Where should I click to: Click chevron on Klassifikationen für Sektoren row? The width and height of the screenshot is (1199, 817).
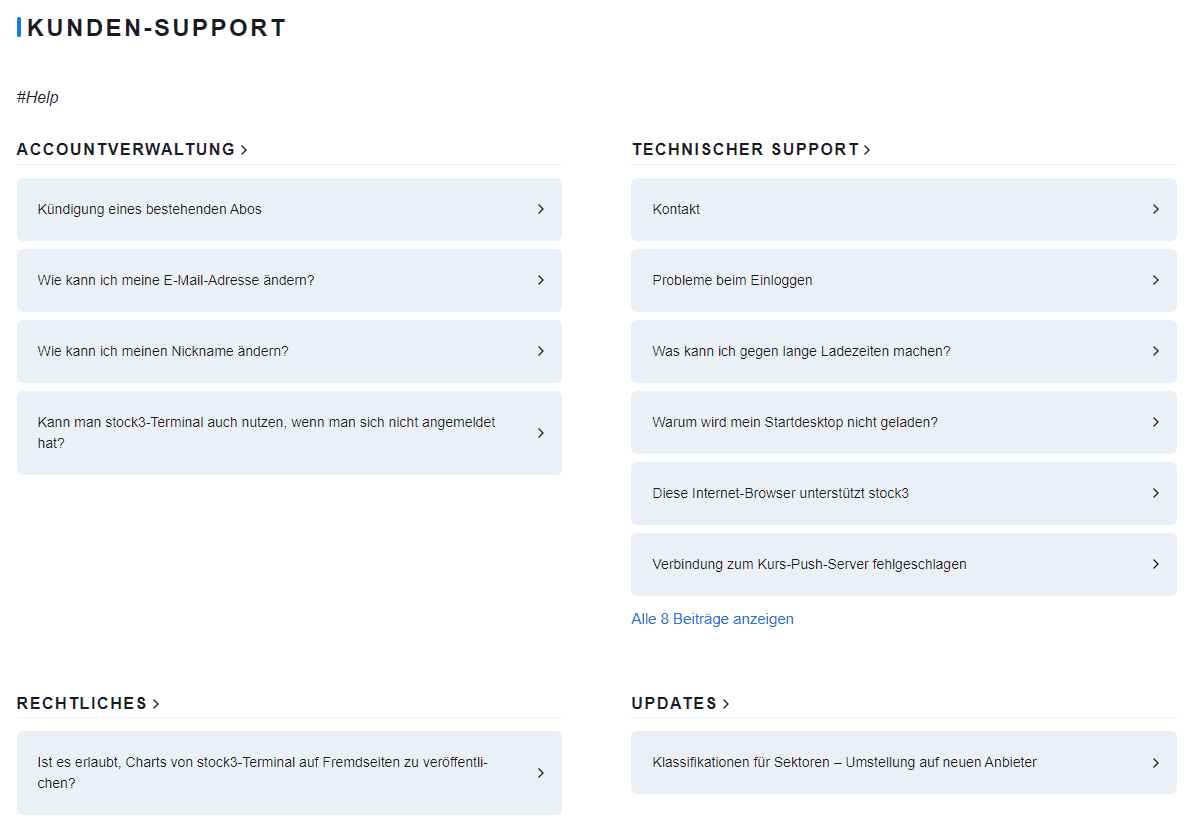coord(1155,763)
